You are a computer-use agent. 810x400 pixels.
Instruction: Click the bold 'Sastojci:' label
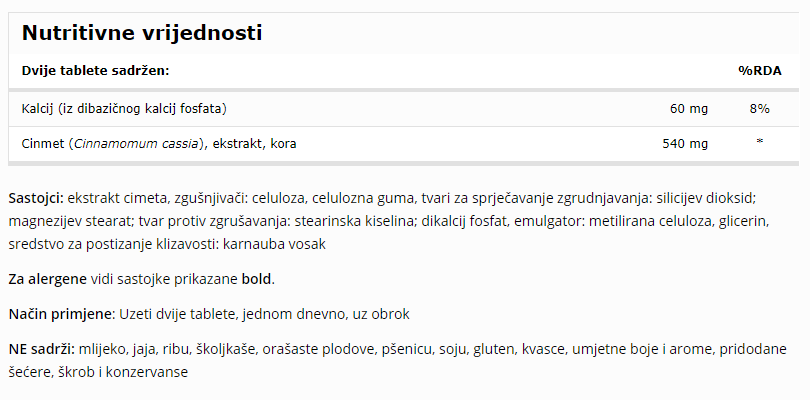pyautogui.click(x=36, y=198)
